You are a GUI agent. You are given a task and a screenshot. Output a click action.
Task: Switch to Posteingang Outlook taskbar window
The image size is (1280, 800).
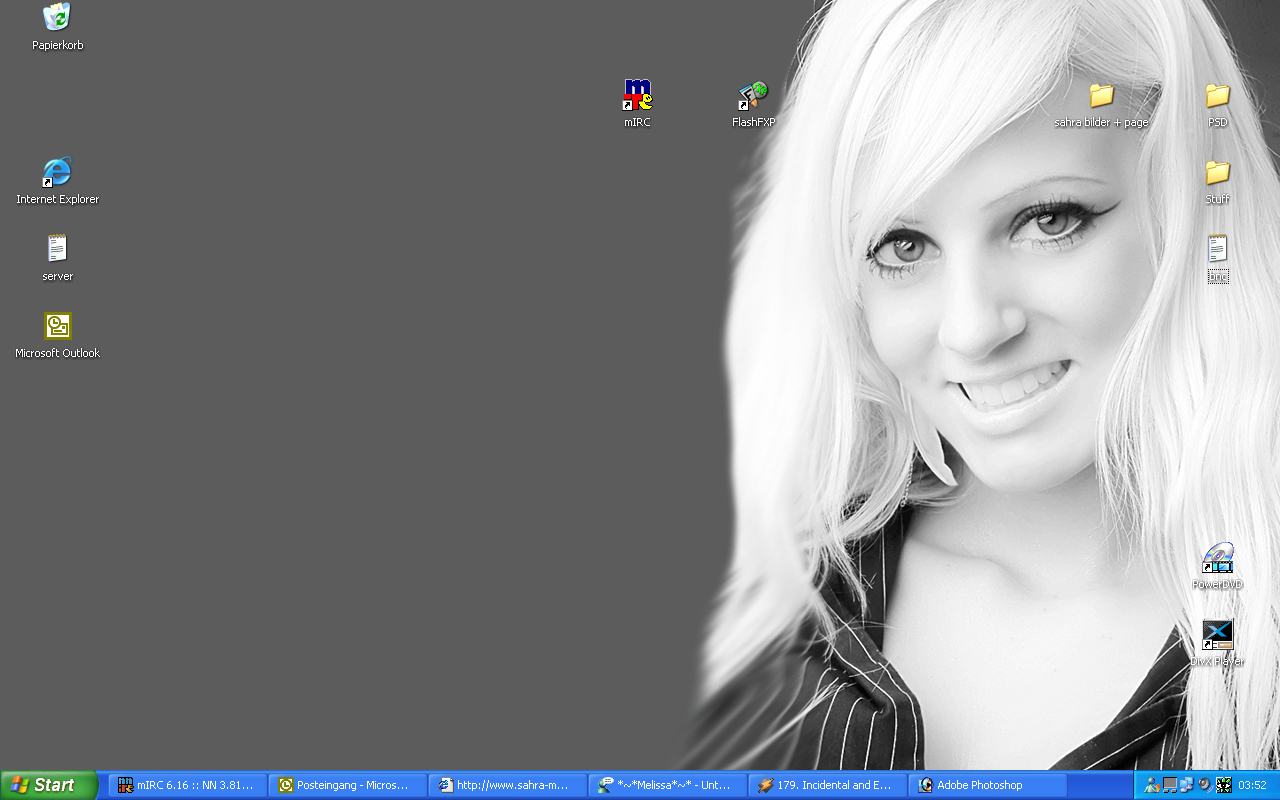click(347, 785)
